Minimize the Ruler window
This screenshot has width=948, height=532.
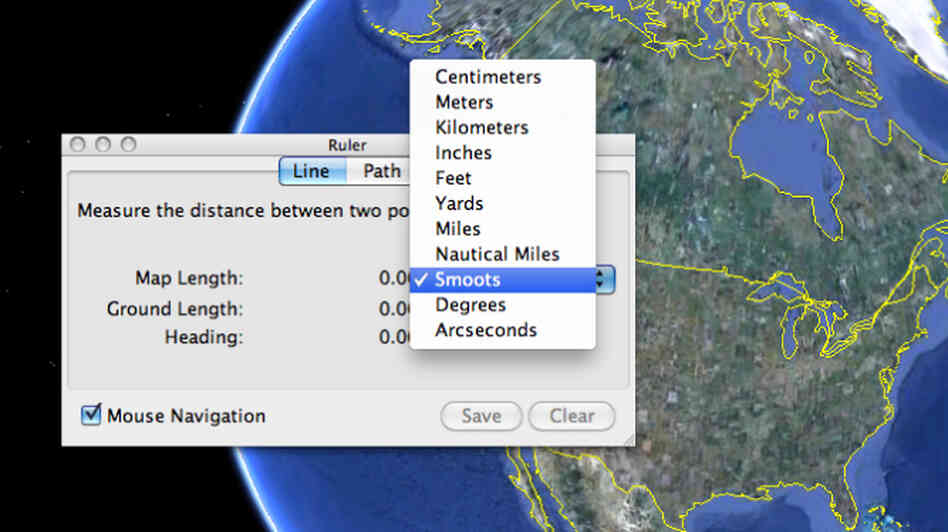(x=103, y=144)
